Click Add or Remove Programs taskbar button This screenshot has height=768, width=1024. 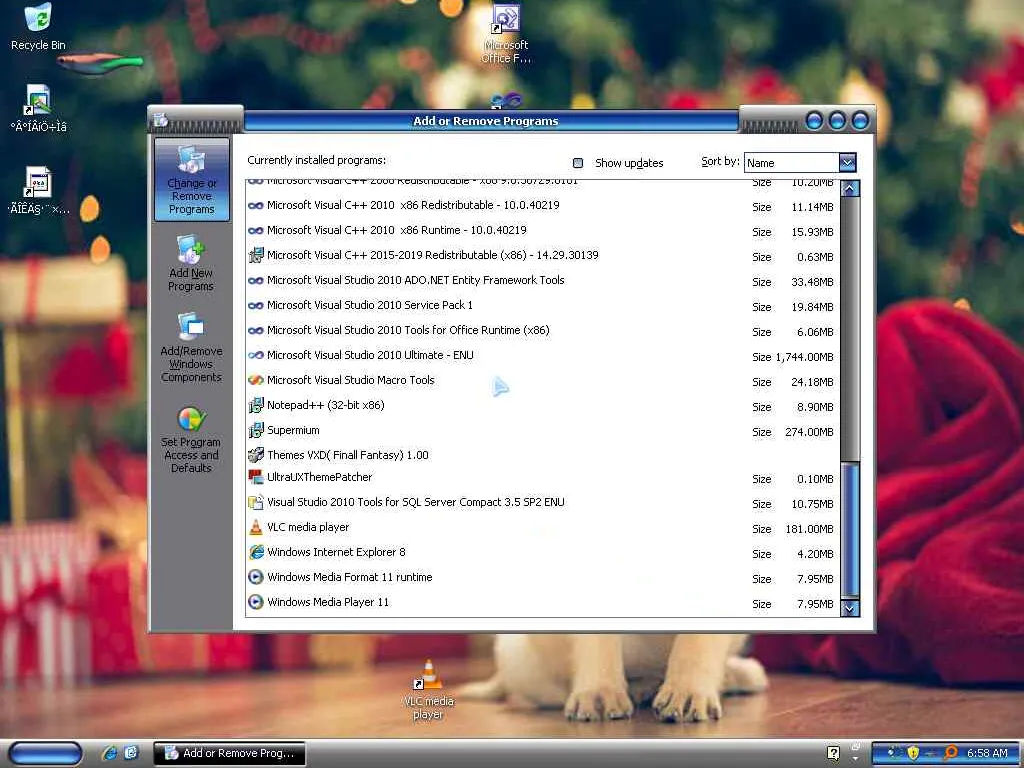point(230,754)
